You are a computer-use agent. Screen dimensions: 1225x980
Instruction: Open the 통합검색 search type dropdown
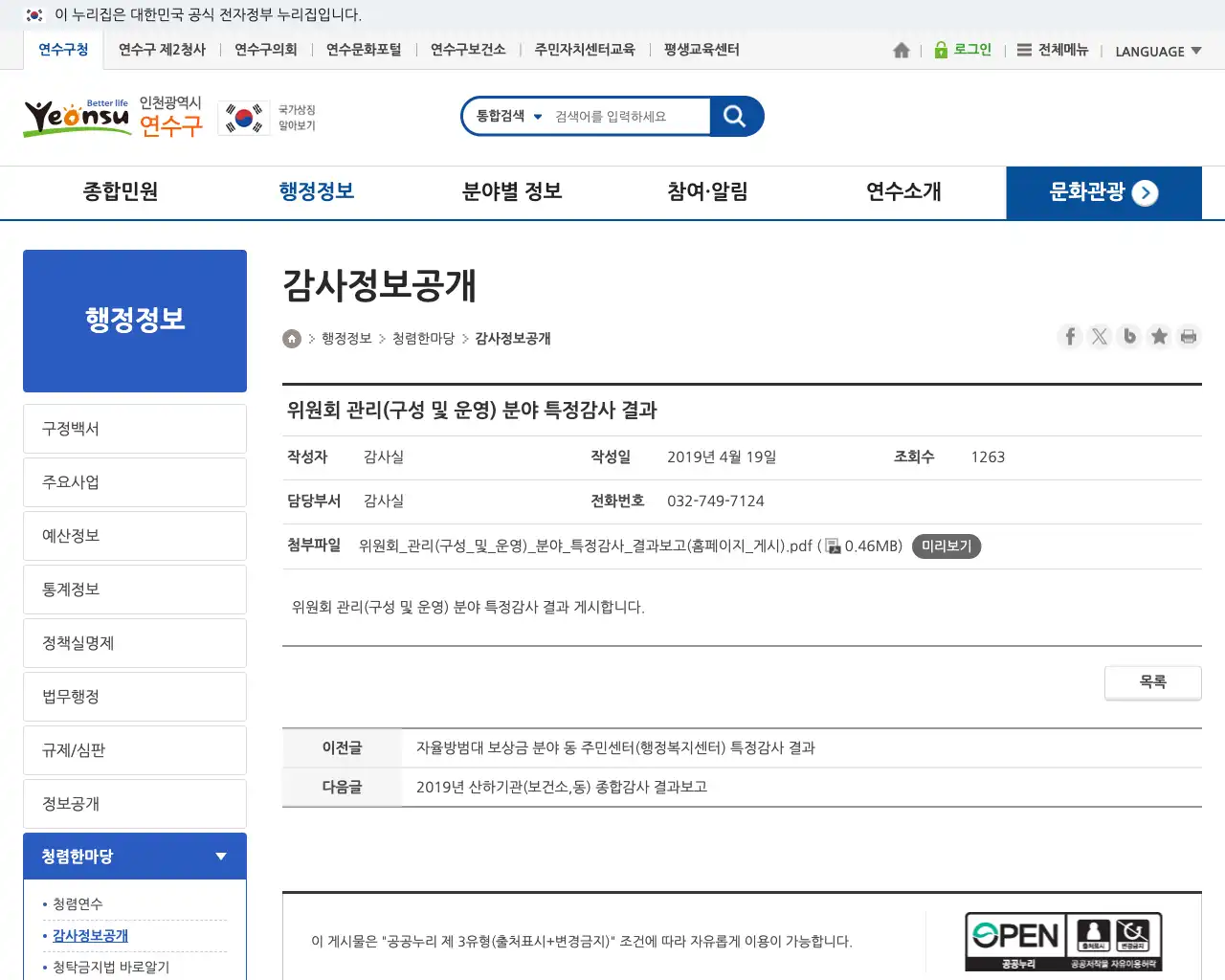coord(509,117)
